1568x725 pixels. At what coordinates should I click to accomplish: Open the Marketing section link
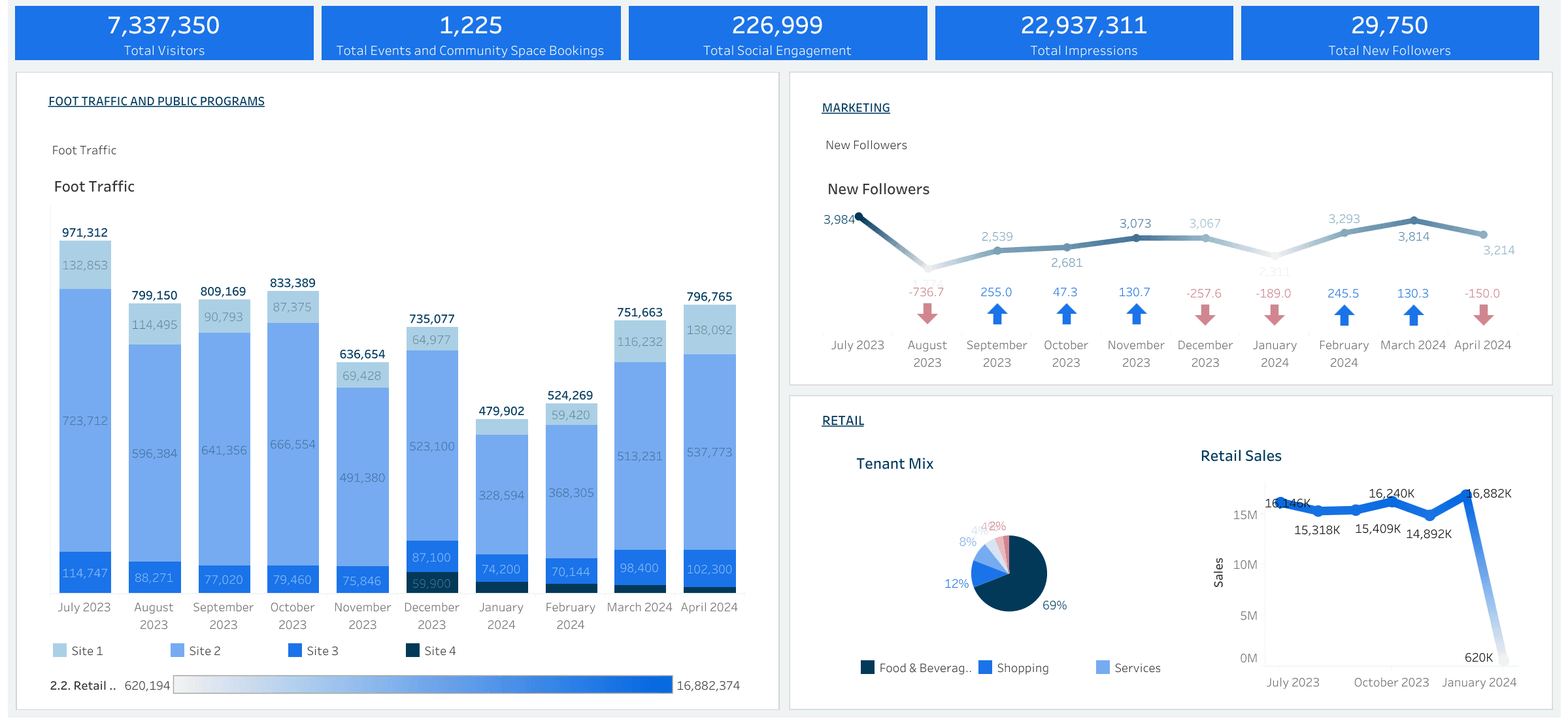(x=855, y=108)
